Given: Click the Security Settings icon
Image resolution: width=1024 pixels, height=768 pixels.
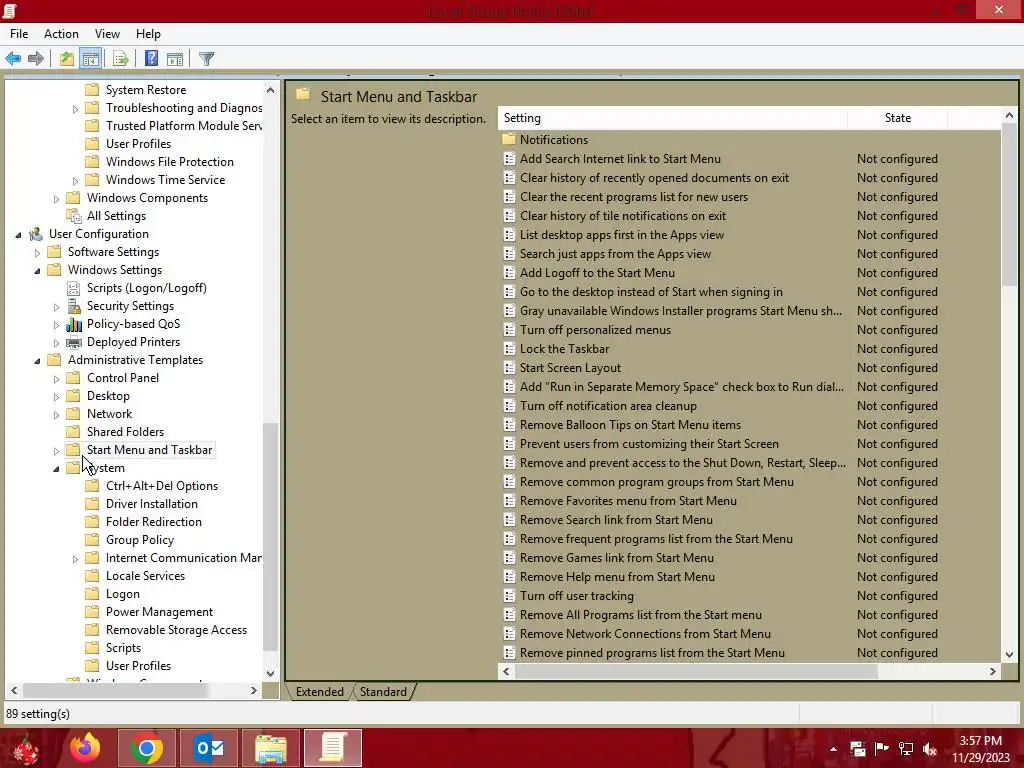Looking at the screenshot, I should click(74, 306).
